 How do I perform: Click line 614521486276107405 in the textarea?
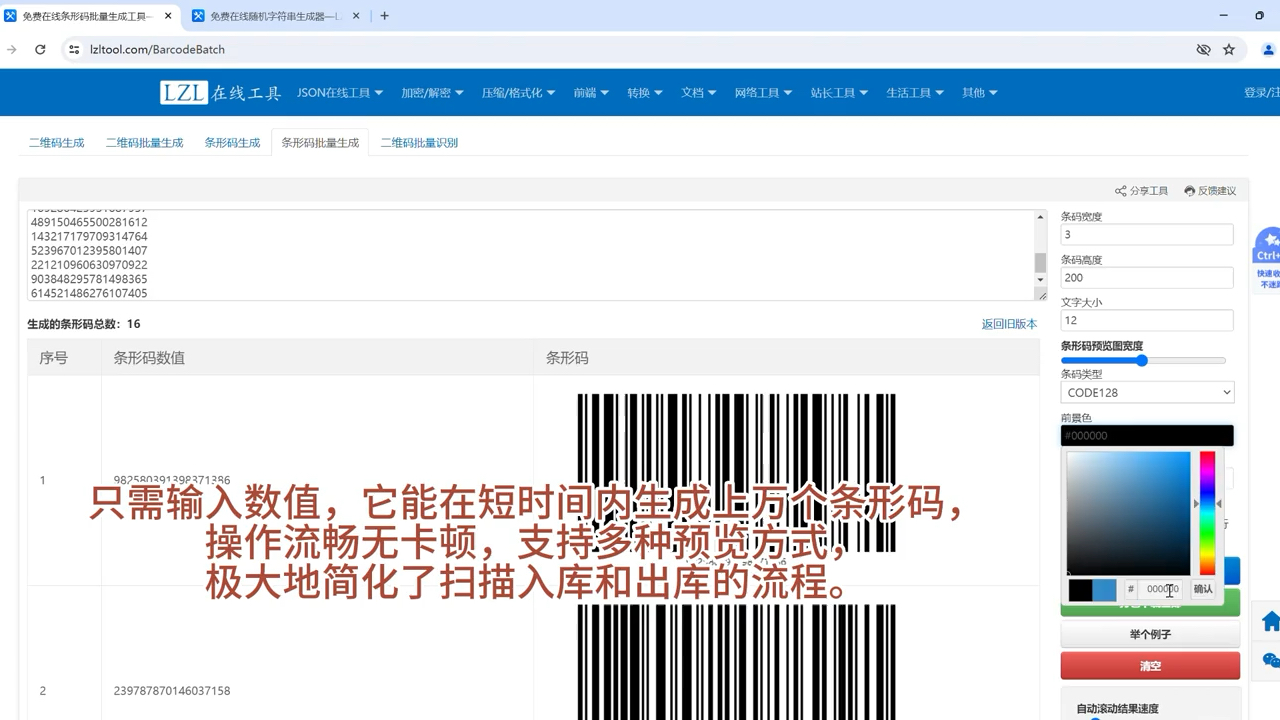[90, 293]
